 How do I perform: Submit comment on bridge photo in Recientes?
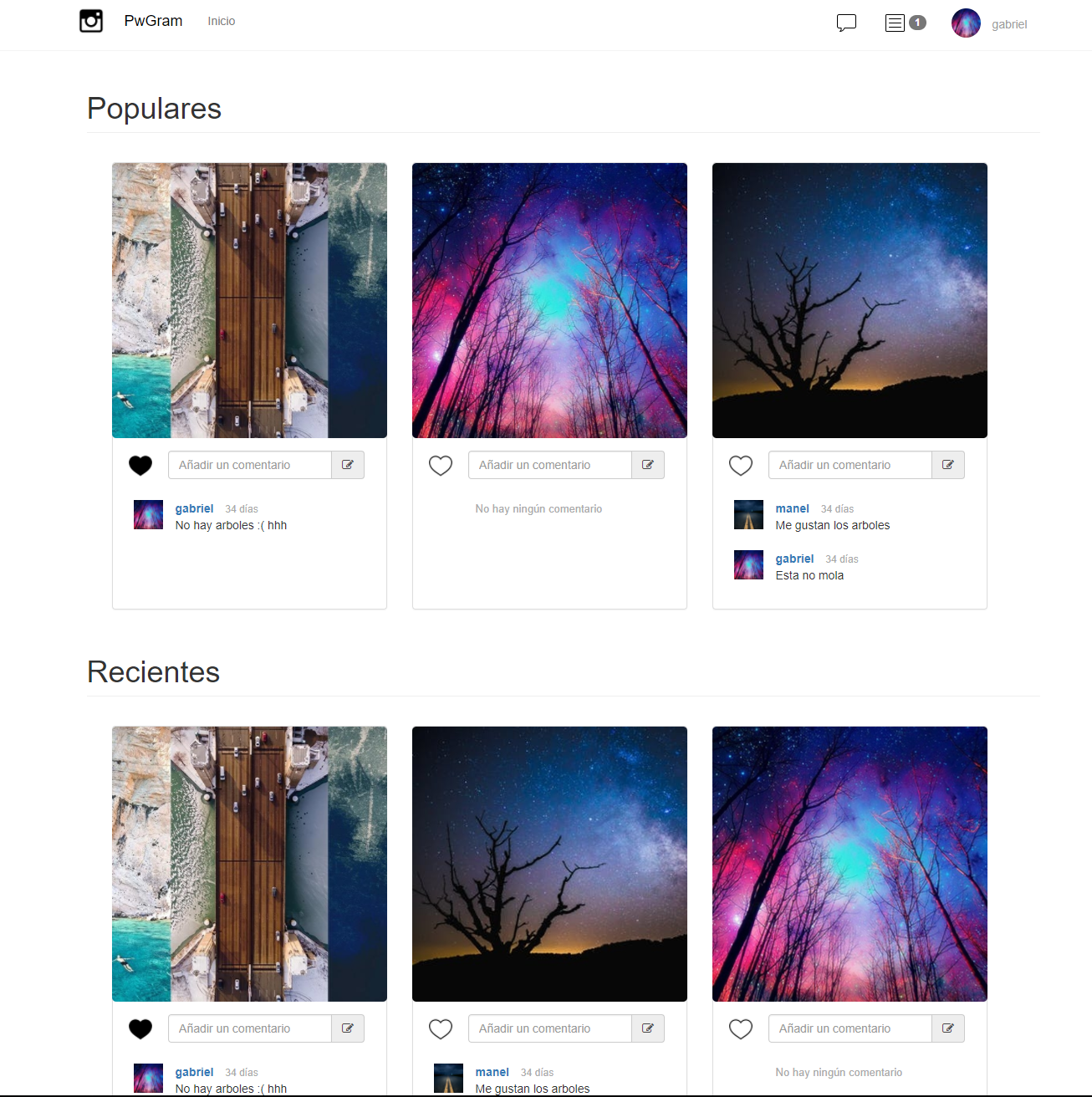tap(348, 1028)
